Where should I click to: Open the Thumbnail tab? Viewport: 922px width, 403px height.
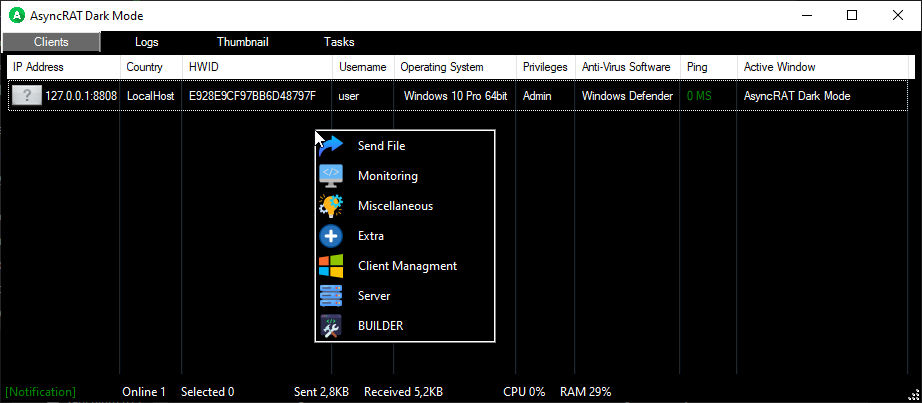pos(242,42)
